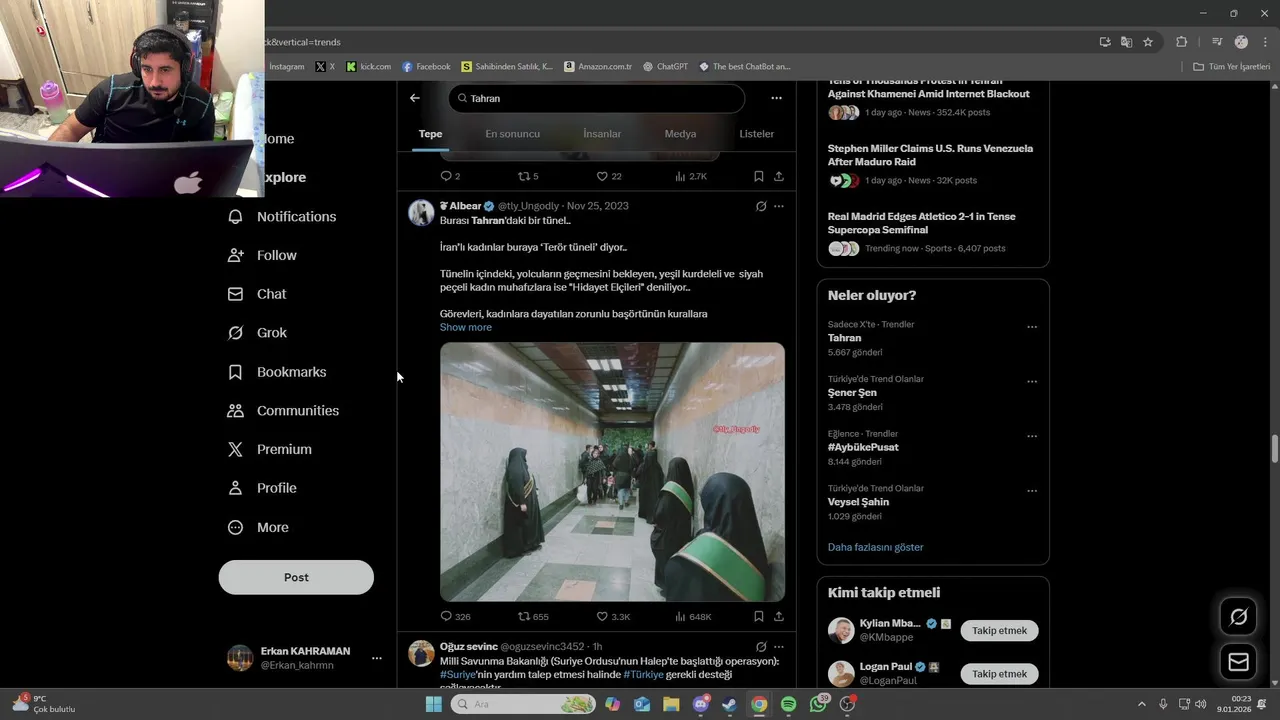
Task: Open the Tehran tunnel photo
Action: coord(612,472)
